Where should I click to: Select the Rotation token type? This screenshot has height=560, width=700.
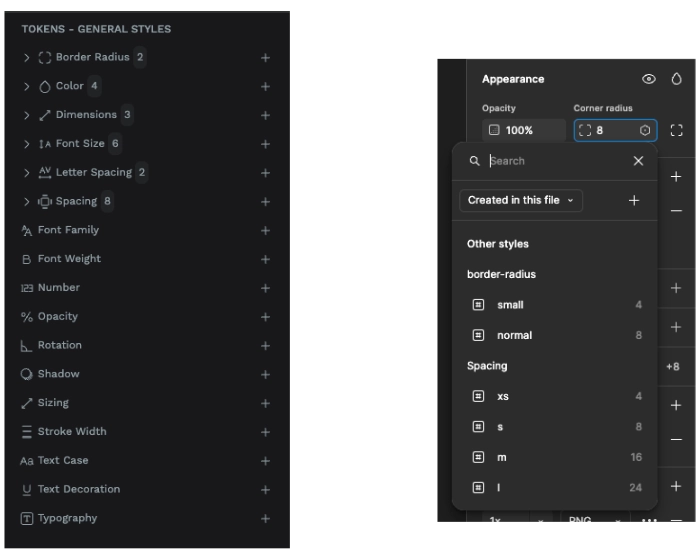(x=51, y=345)
